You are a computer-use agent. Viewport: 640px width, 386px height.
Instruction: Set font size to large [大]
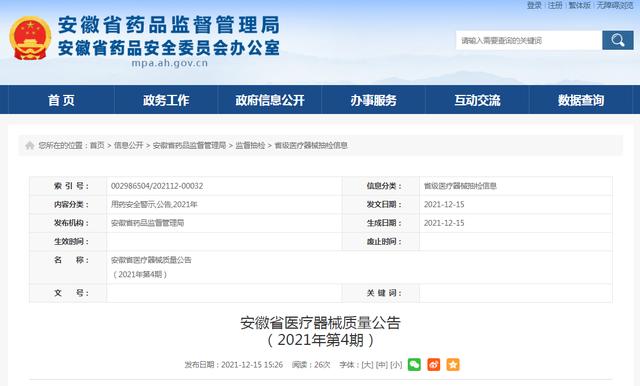click(x=367, y=365)
